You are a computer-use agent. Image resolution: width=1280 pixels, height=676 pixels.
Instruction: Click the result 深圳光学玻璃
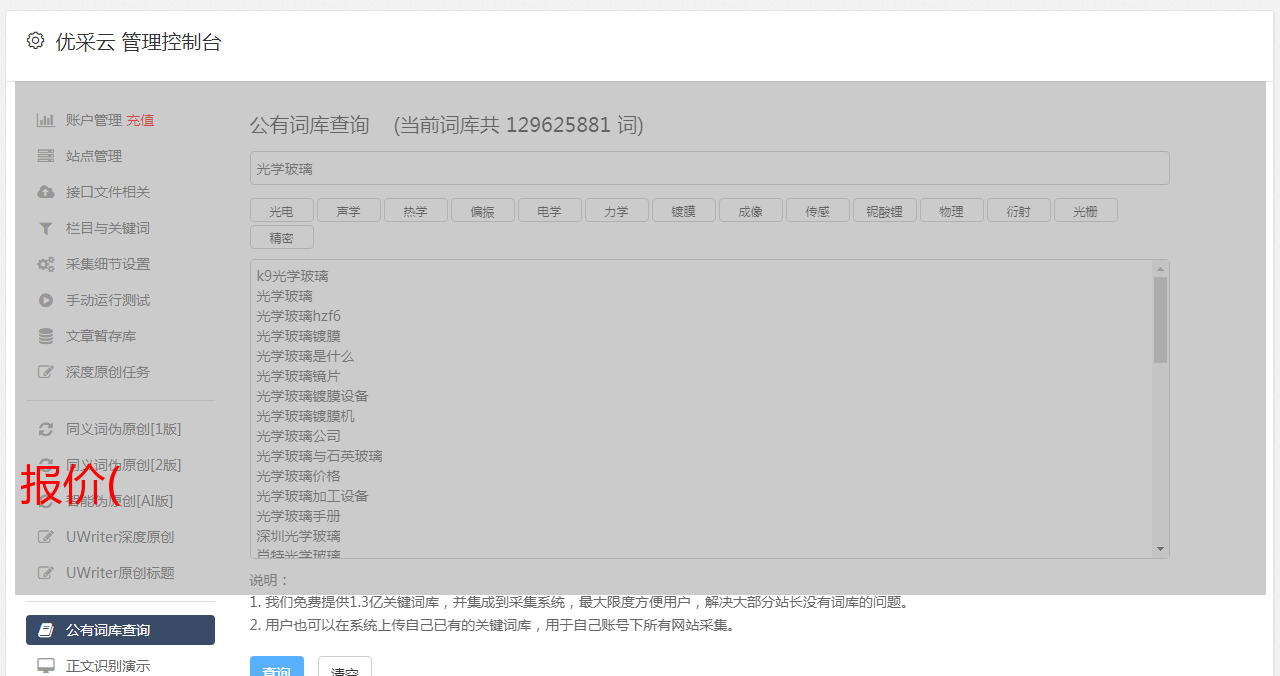298,536
